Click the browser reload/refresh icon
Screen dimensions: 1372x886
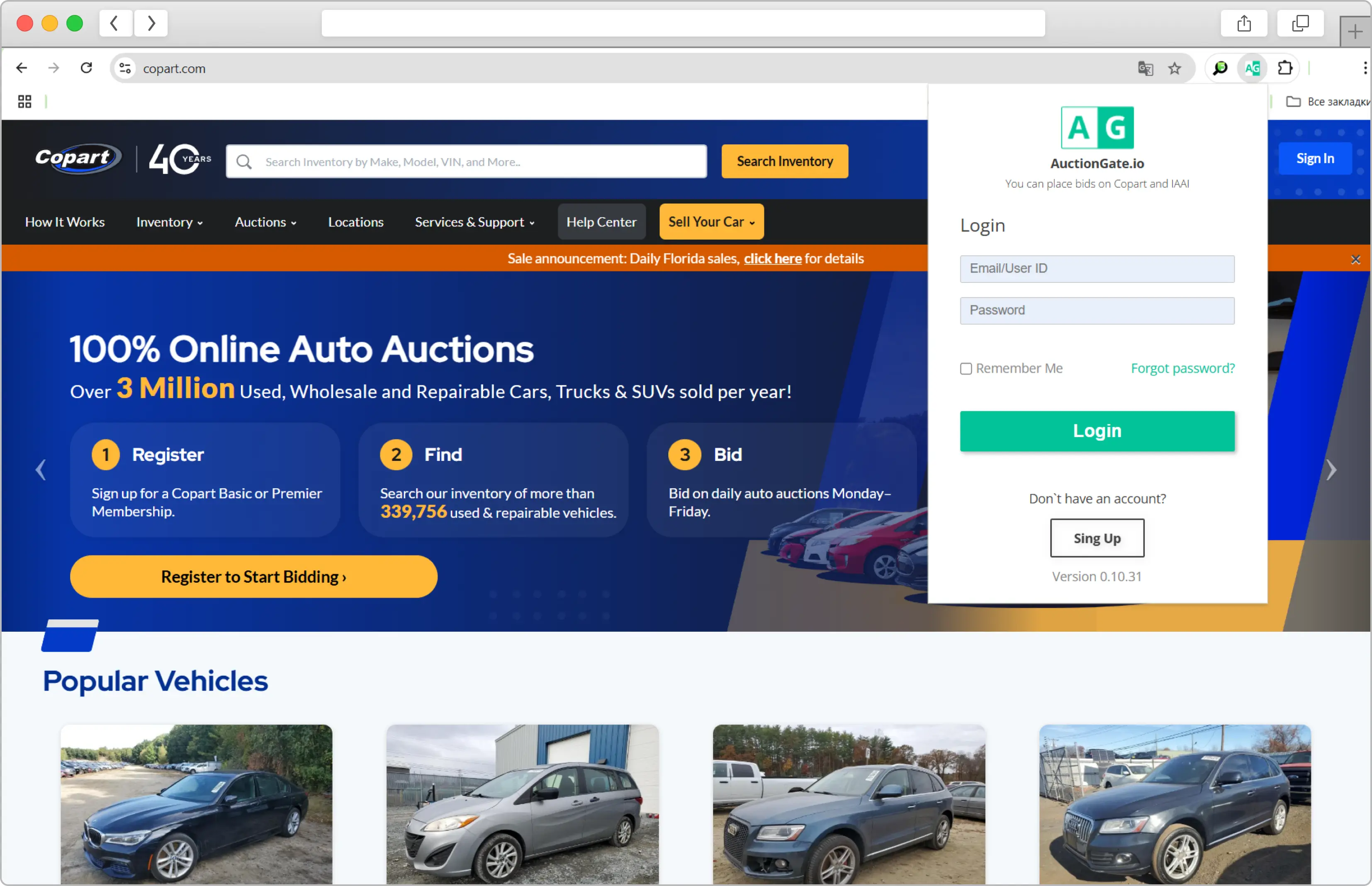(x=87, y=68)
